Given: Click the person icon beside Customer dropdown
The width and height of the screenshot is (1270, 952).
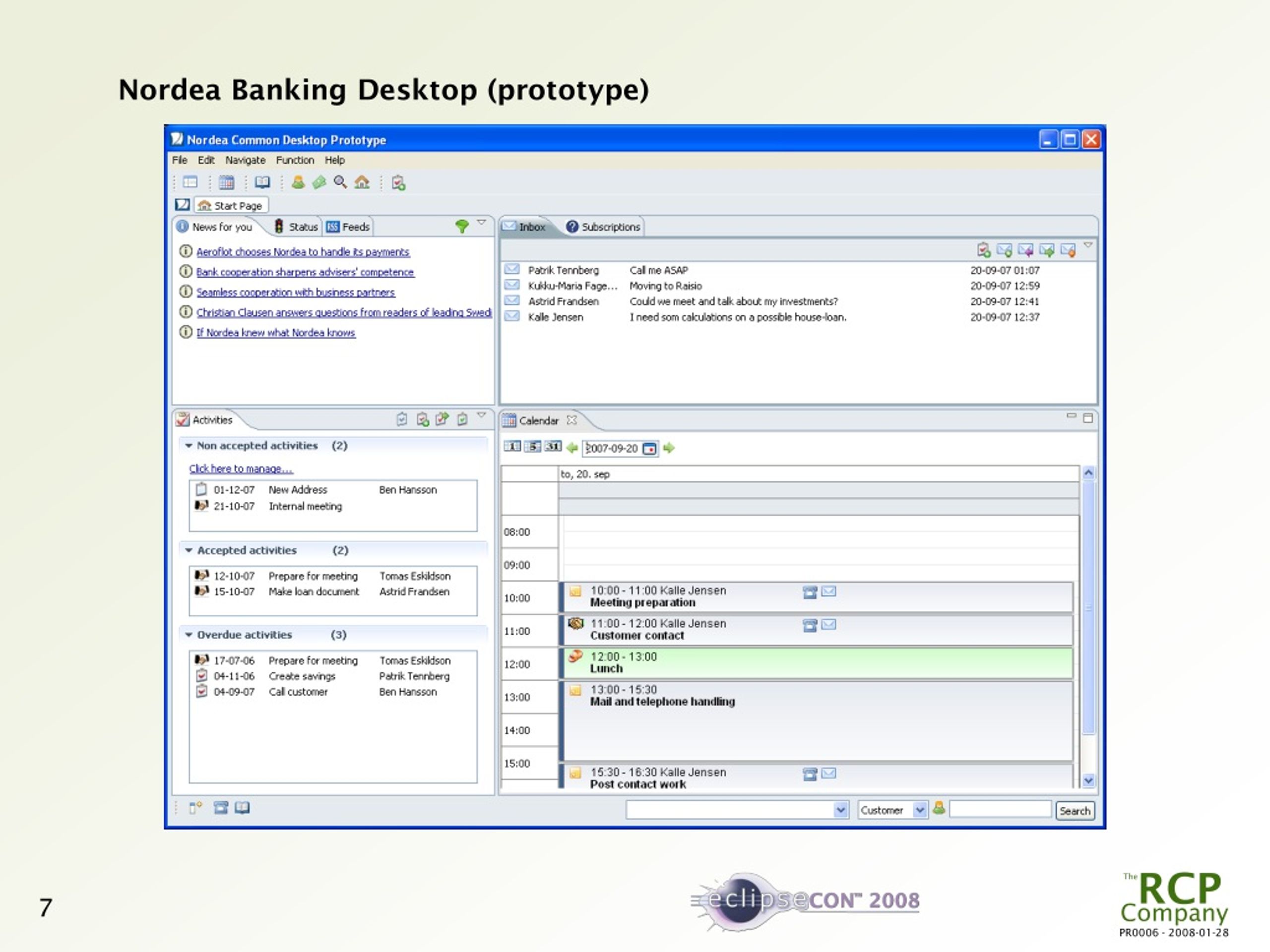Looking at the screenshot, I should pos(939,808).
